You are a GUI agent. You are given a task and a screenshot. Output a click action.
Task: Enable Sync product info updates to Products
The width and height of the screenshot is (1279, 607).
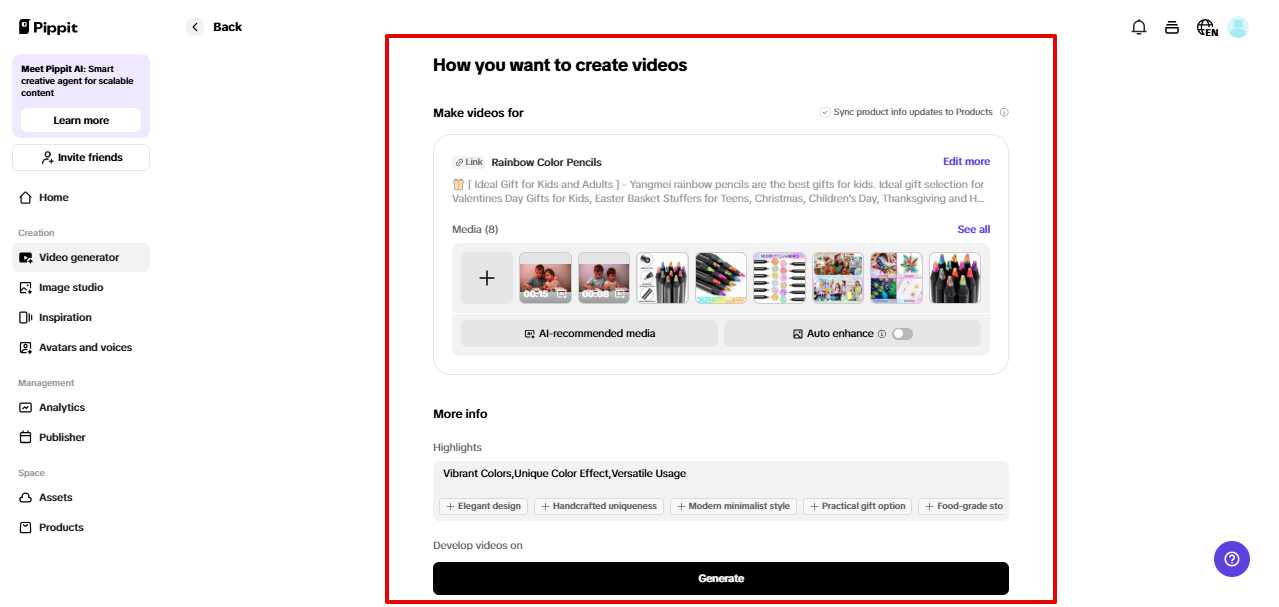(825, 112)
